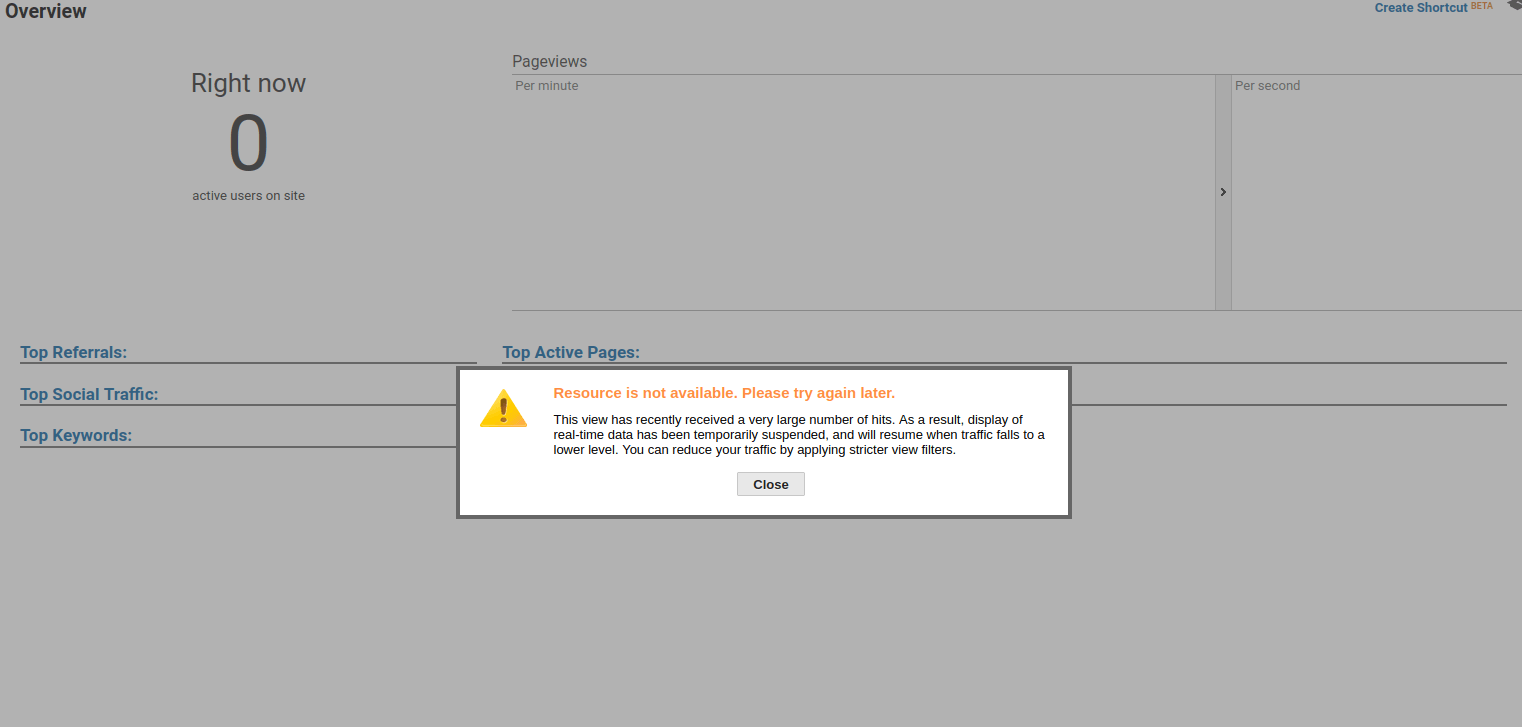The height and width of the screenshot is (727, 1522).
Task: Click the 'Resource is not available' error heading
Action: tap(724, 393)
